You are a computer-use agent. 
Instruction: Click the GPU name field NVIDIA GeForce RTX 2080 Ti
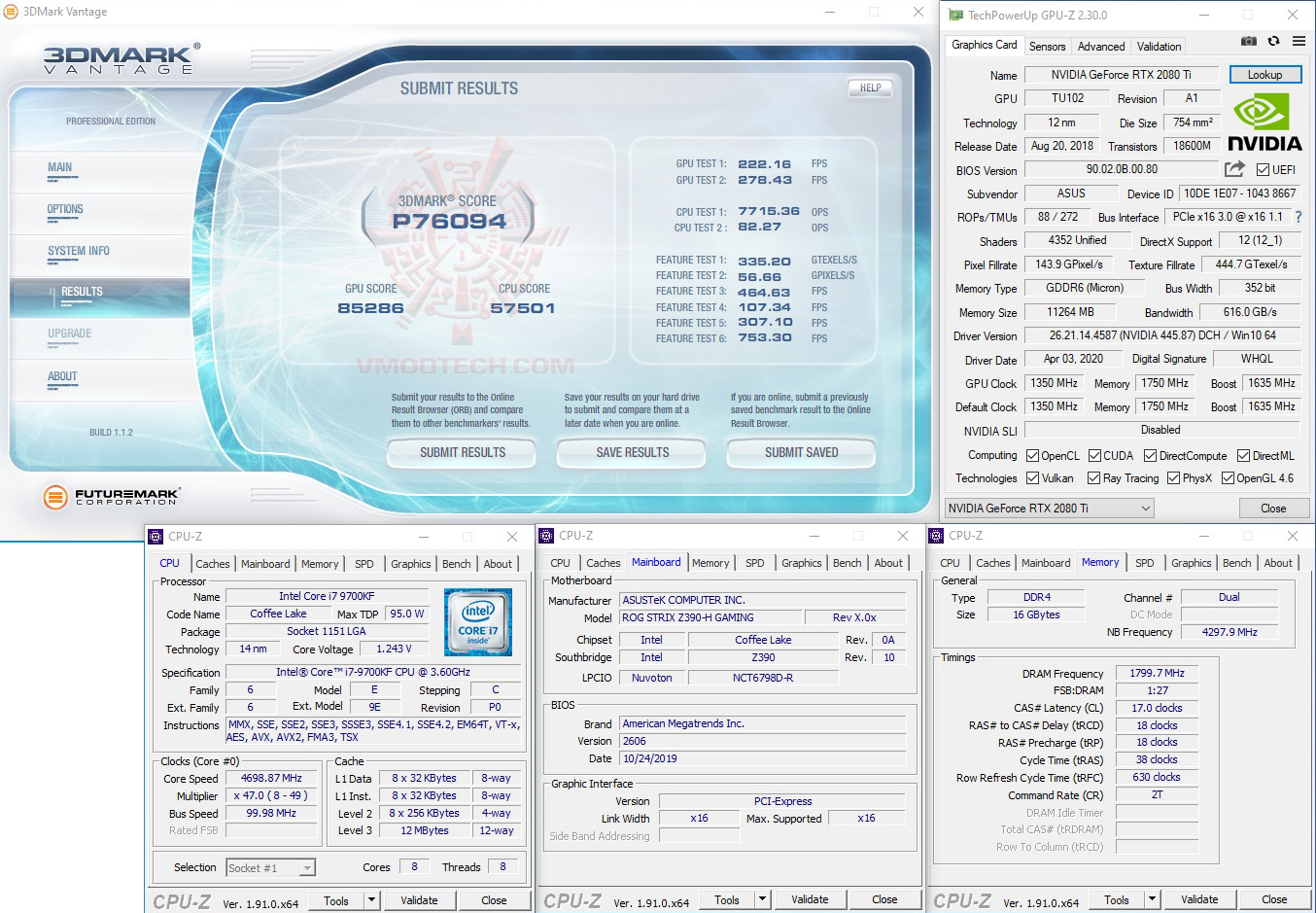[x=1121, y=75]
